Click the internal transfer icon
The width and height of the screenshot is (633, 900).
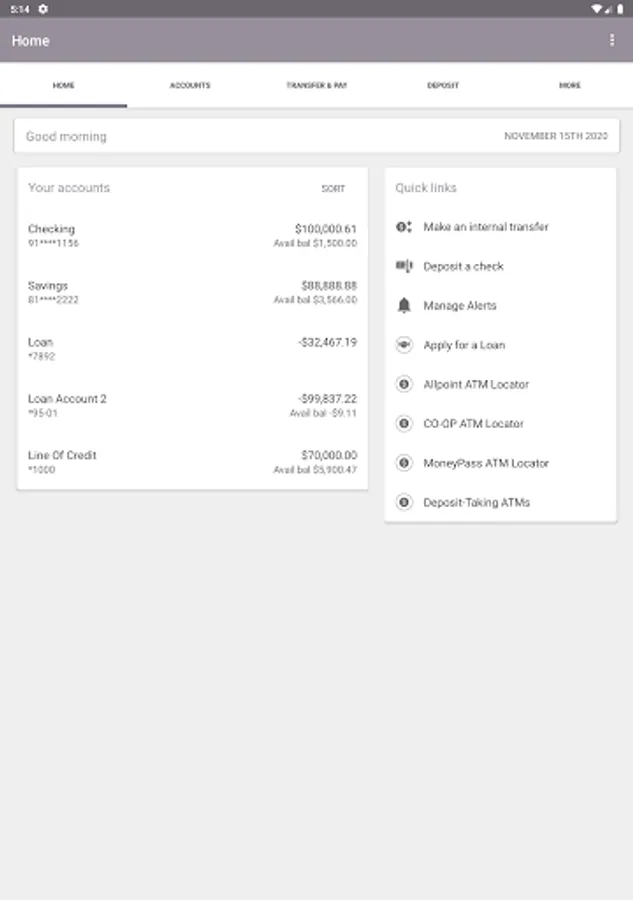pos(404,227)
